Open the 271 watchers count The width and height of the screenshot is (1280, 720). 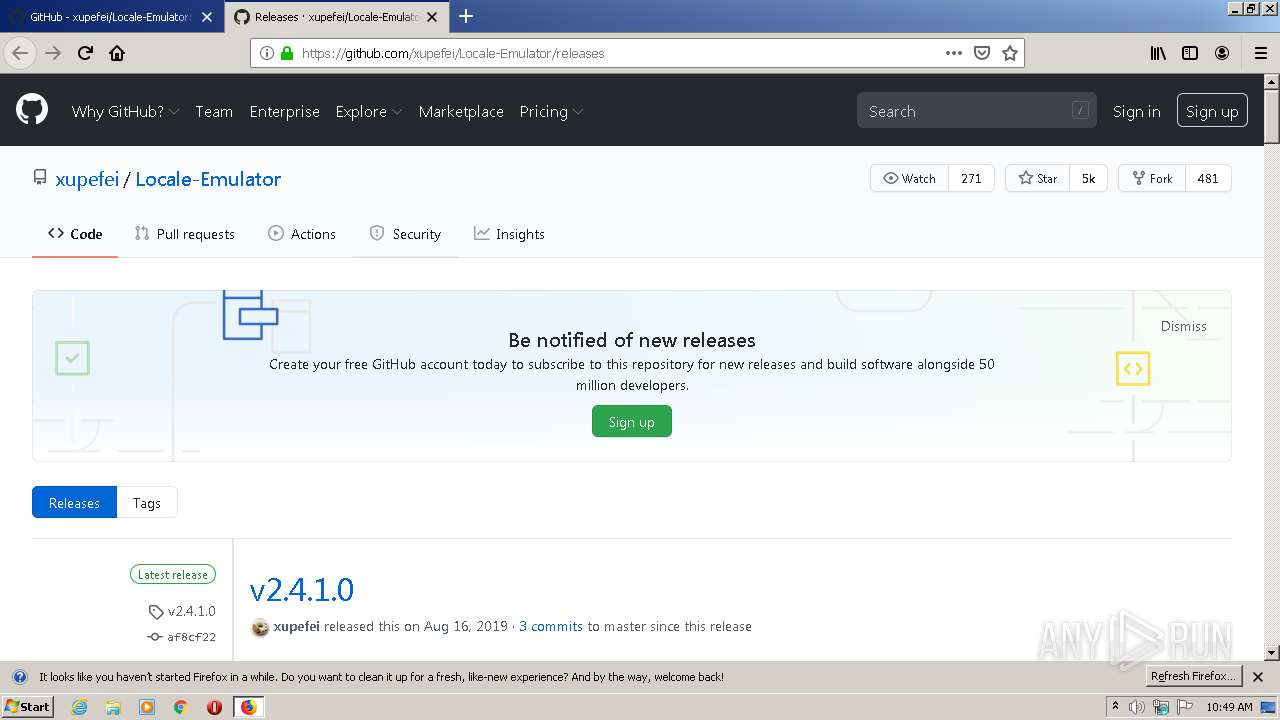971,178
